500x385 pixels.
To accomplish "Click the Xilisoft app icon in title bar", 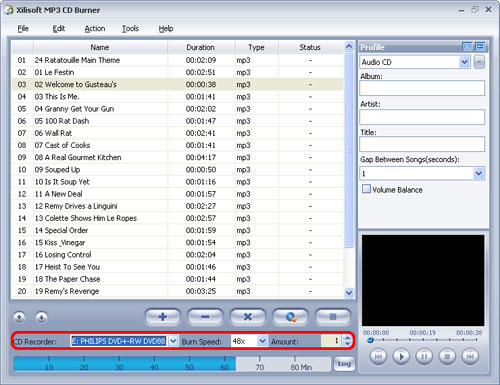I will point(9,10).
